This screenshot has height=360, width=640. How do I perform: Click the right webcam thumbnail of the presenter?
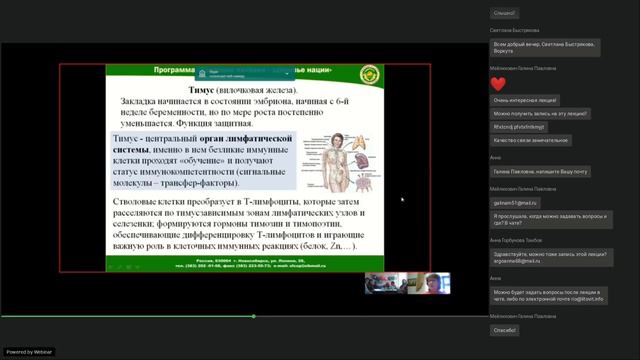coord(429,283)
